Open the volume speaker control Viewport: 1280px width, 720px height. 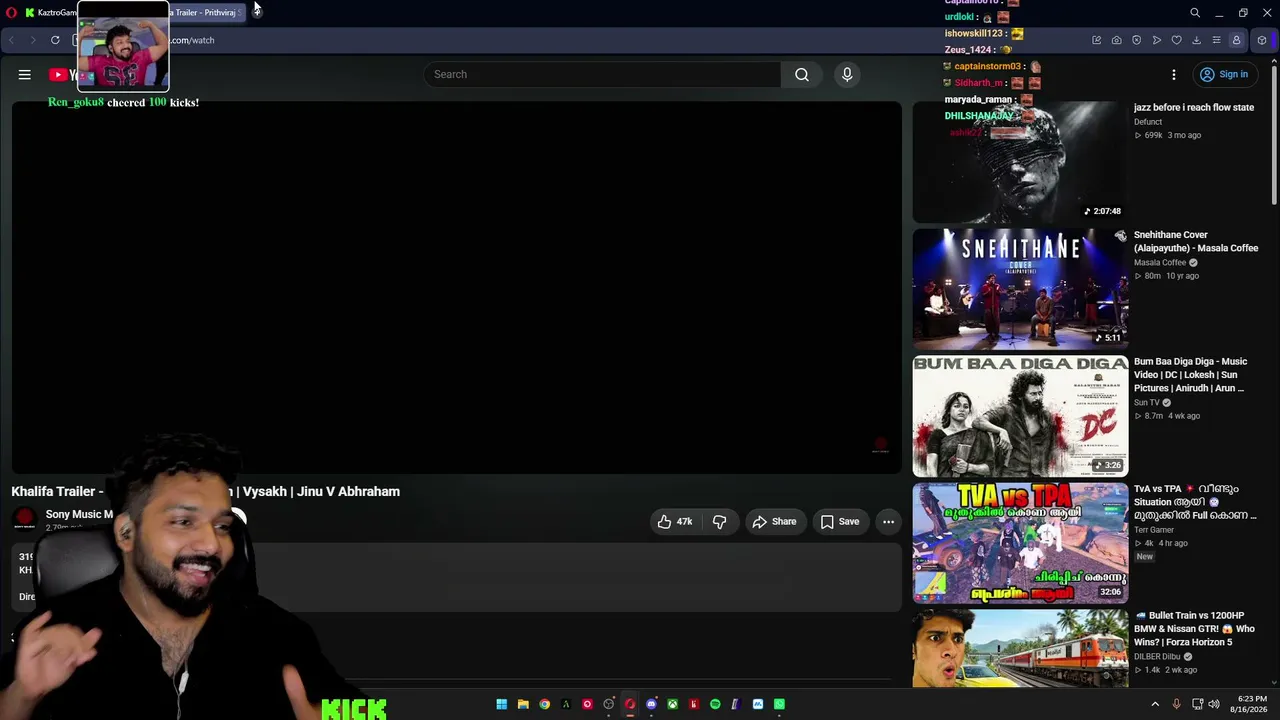(x=1214, y=704)
